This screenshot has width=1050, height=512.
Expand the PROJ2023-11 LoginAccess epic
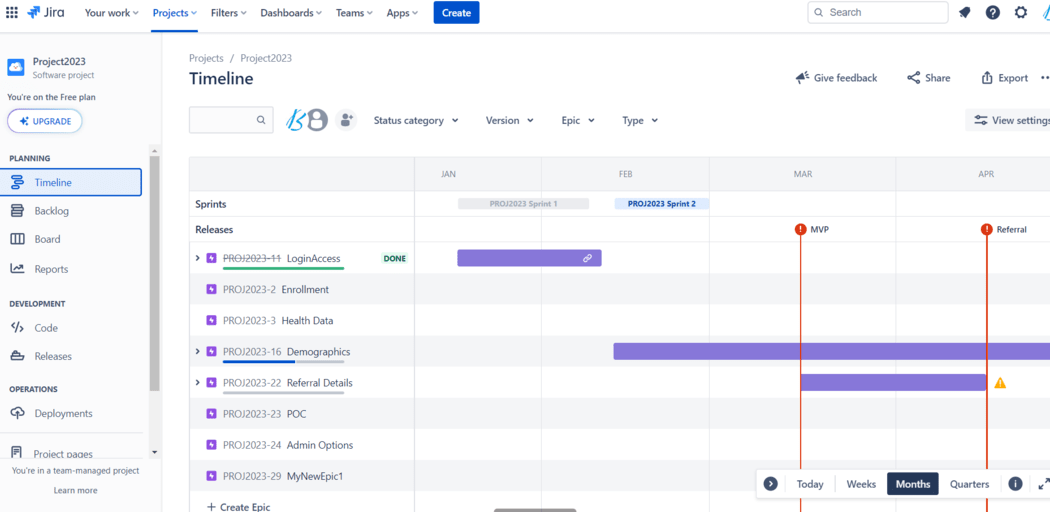click(197, 258)
